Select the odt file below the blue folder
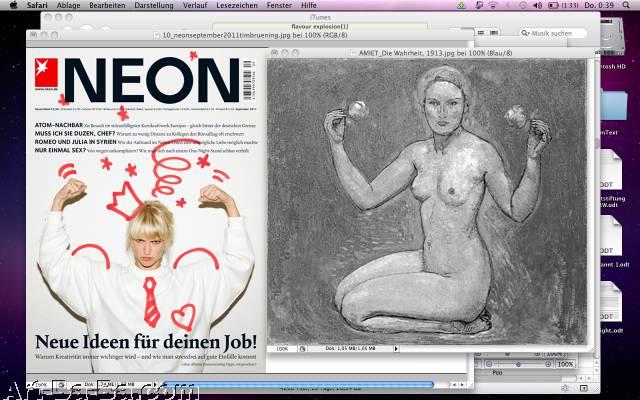The height and width of the screenshot is (400, 640). pyautogui.click(x=610, y=169)
